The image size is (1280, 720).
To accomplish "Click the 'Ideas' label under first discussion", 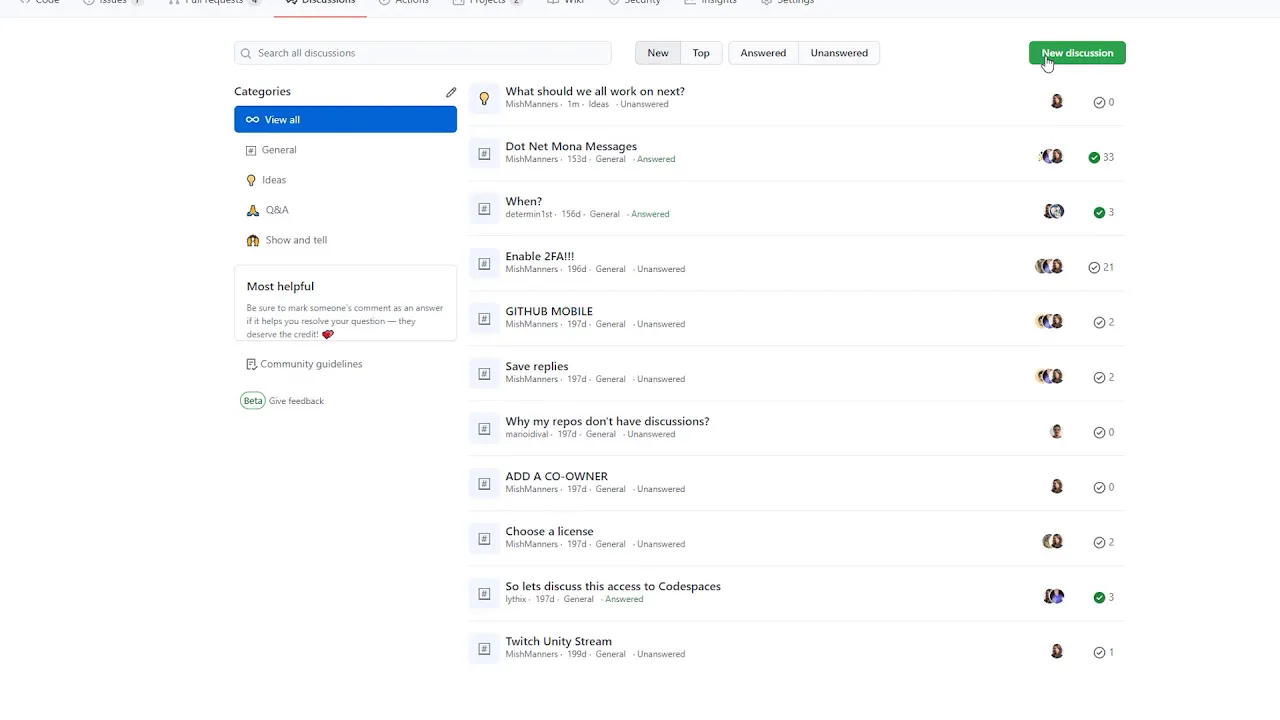I will 599,104.
